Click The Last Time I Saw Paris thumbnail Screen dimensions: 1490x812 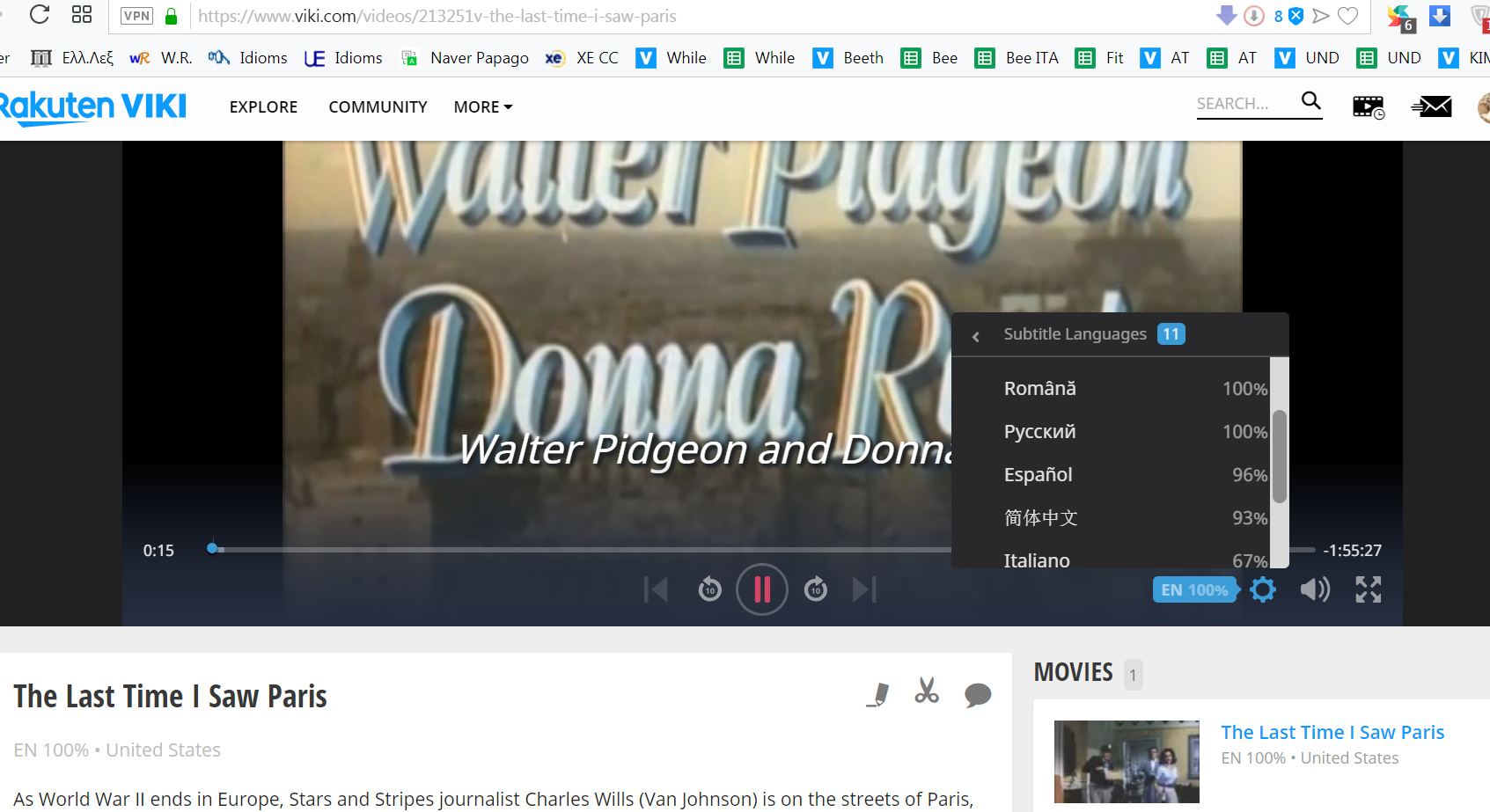point(1127,762)
